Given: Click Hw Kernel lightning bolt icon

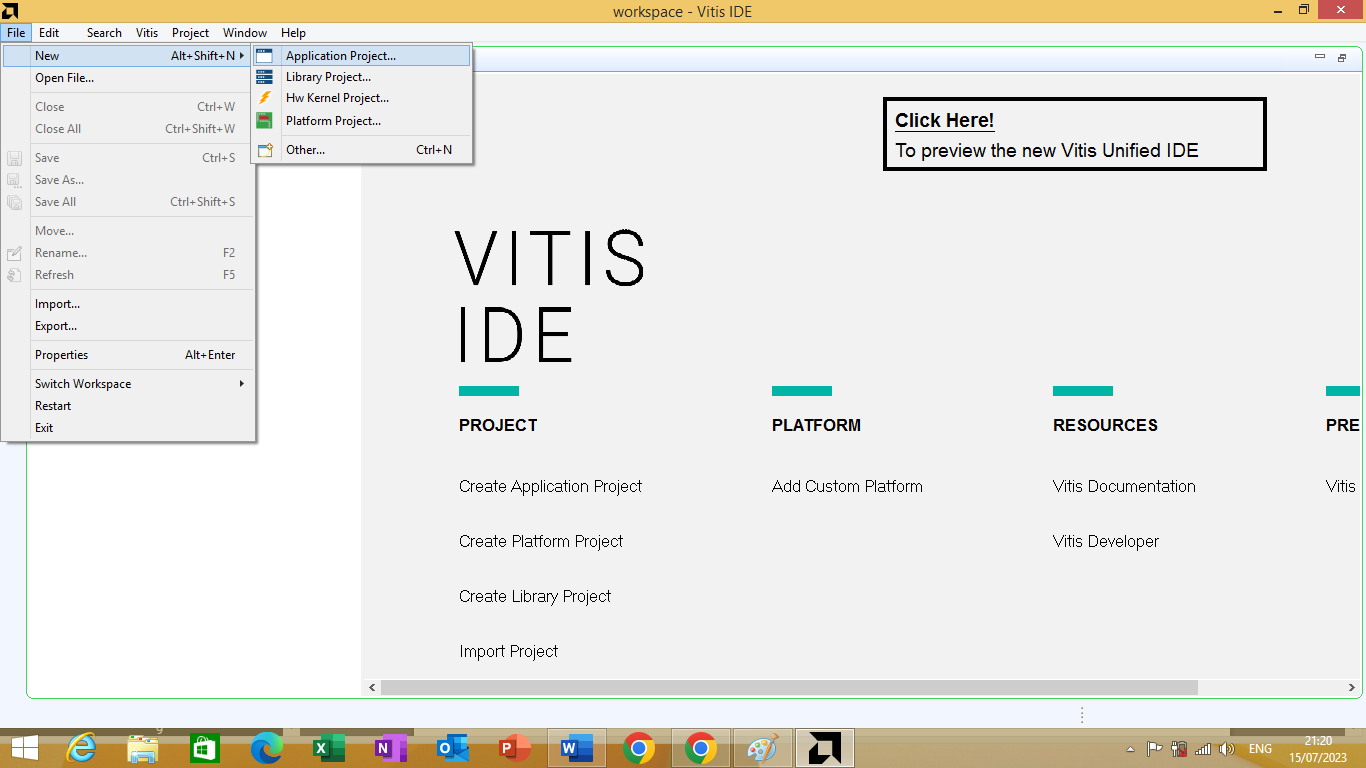Looking at the screenshot, I should coord(264,98).
